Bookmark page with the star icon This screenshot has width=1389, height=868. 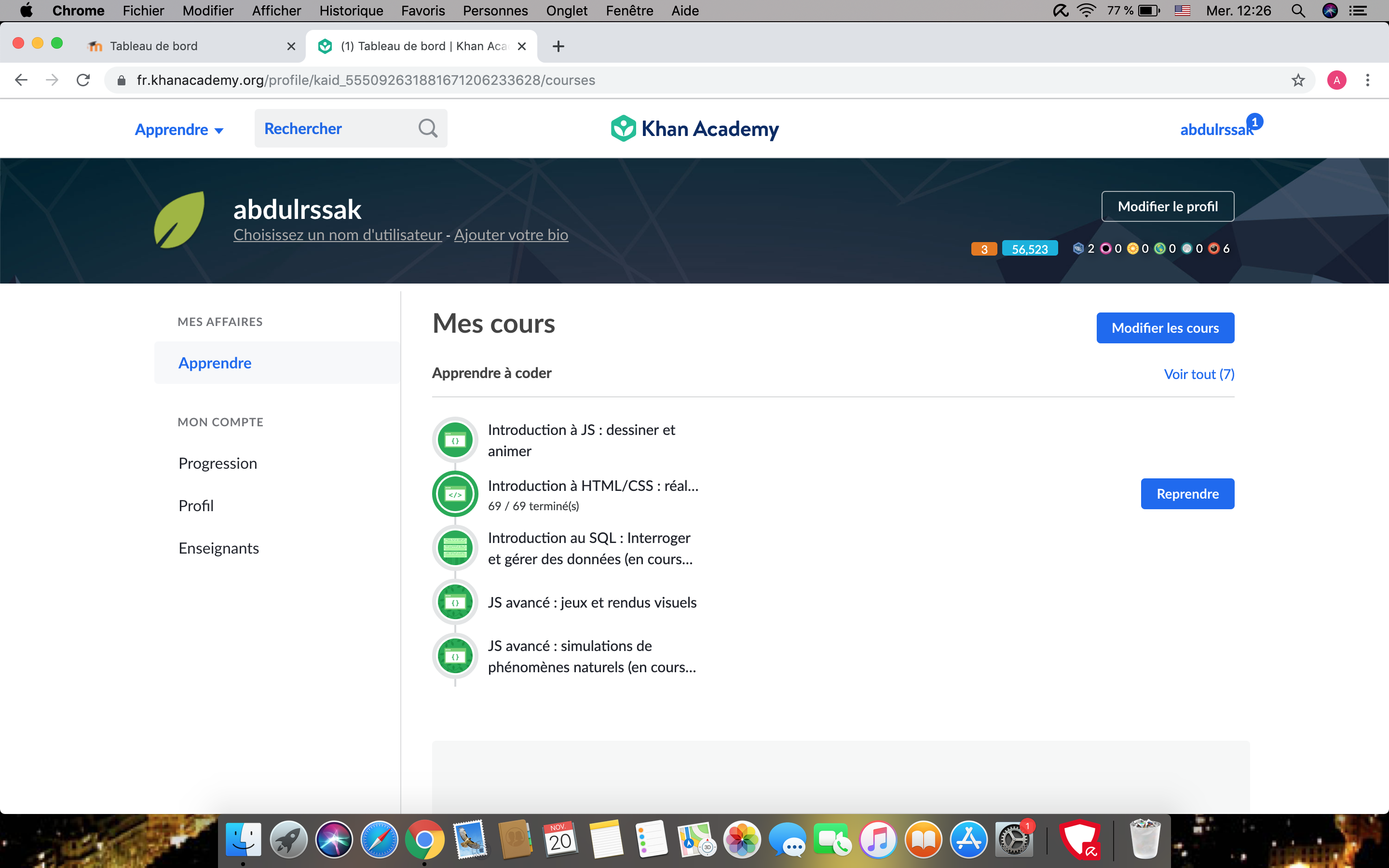tap(1298, 81)
